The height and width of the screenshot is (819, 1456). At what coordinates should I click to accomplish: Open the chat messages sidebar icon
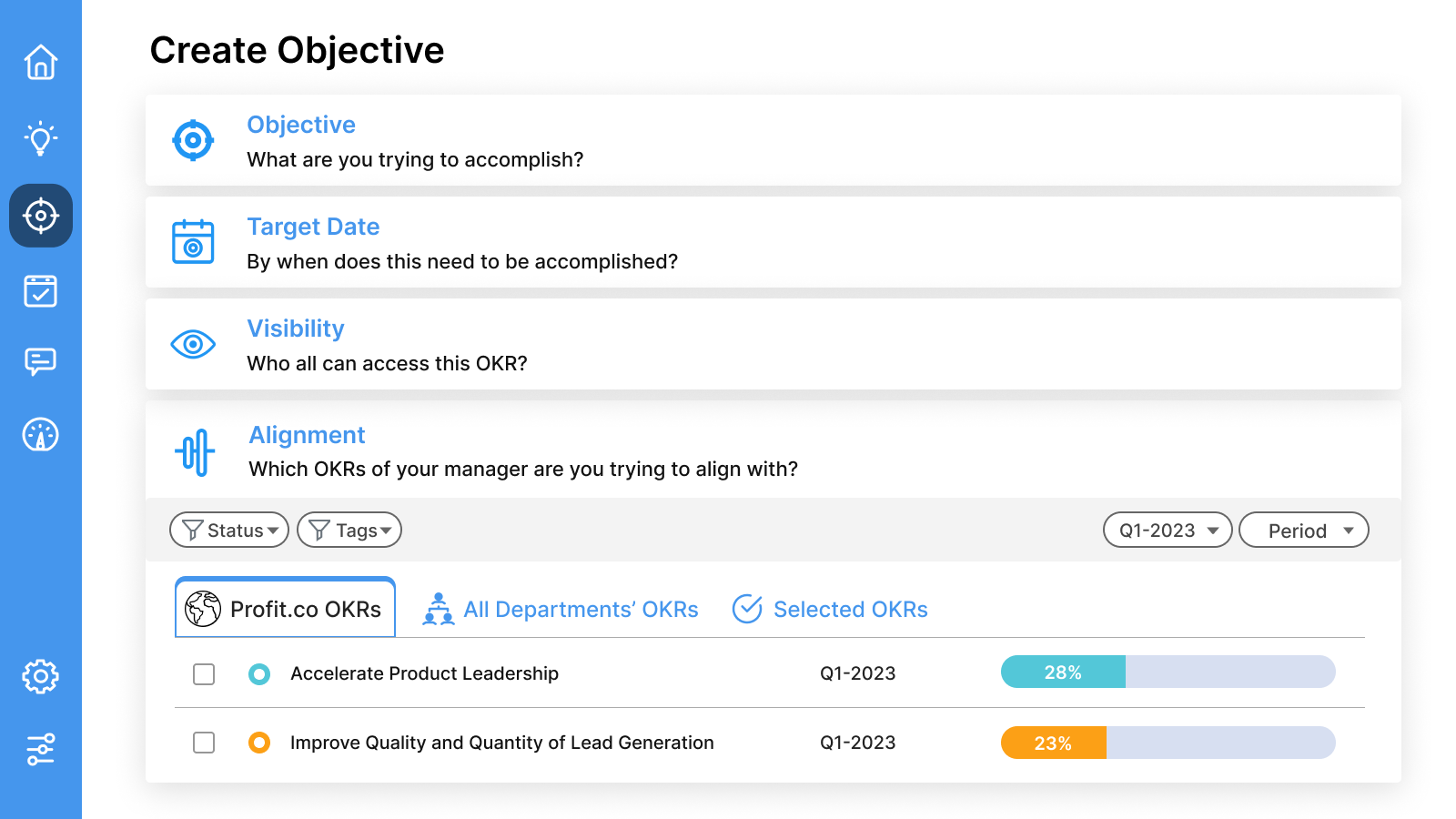point(41,361)
